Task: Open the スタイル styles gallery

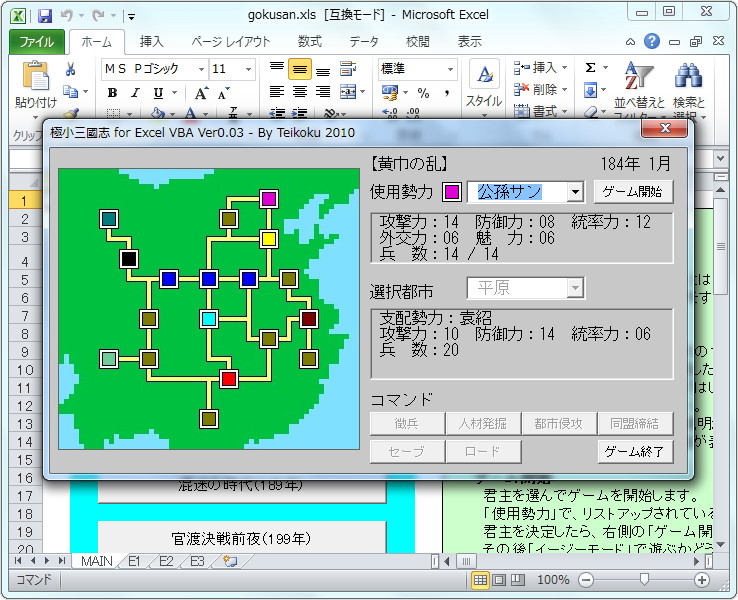Action: coord(484,88)
